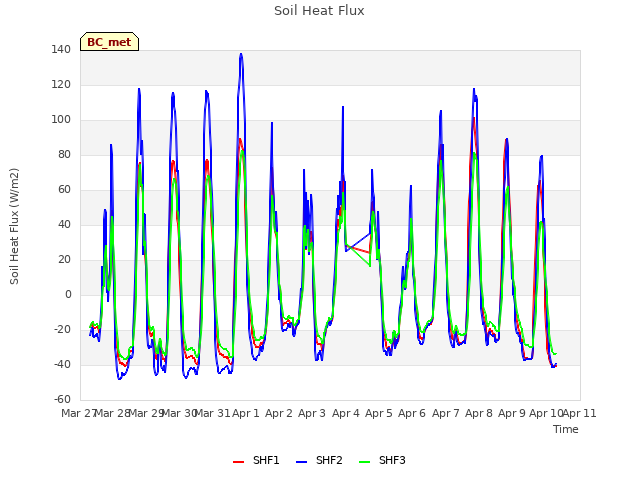Click the Apr 8 x-axis tick label
Viewport: 640px width, 480px height.
479,413
